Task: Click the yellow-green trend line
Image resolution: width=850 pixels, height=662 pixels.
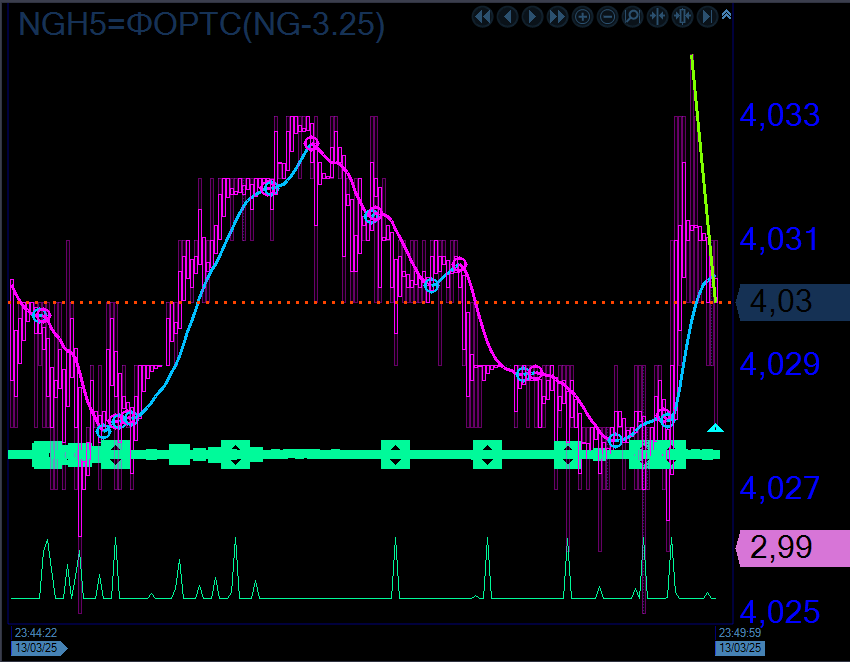Action: pyautogui.click(x=703, y=175)
